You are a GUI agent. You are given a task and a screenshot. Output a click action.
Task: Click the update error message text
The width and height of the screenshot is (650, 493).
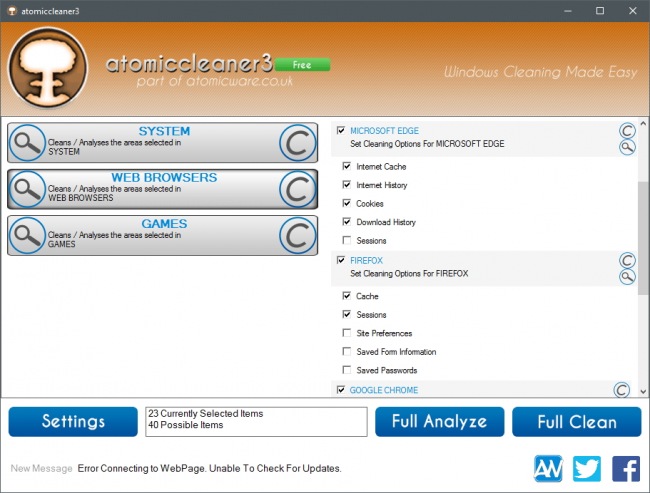209,469
